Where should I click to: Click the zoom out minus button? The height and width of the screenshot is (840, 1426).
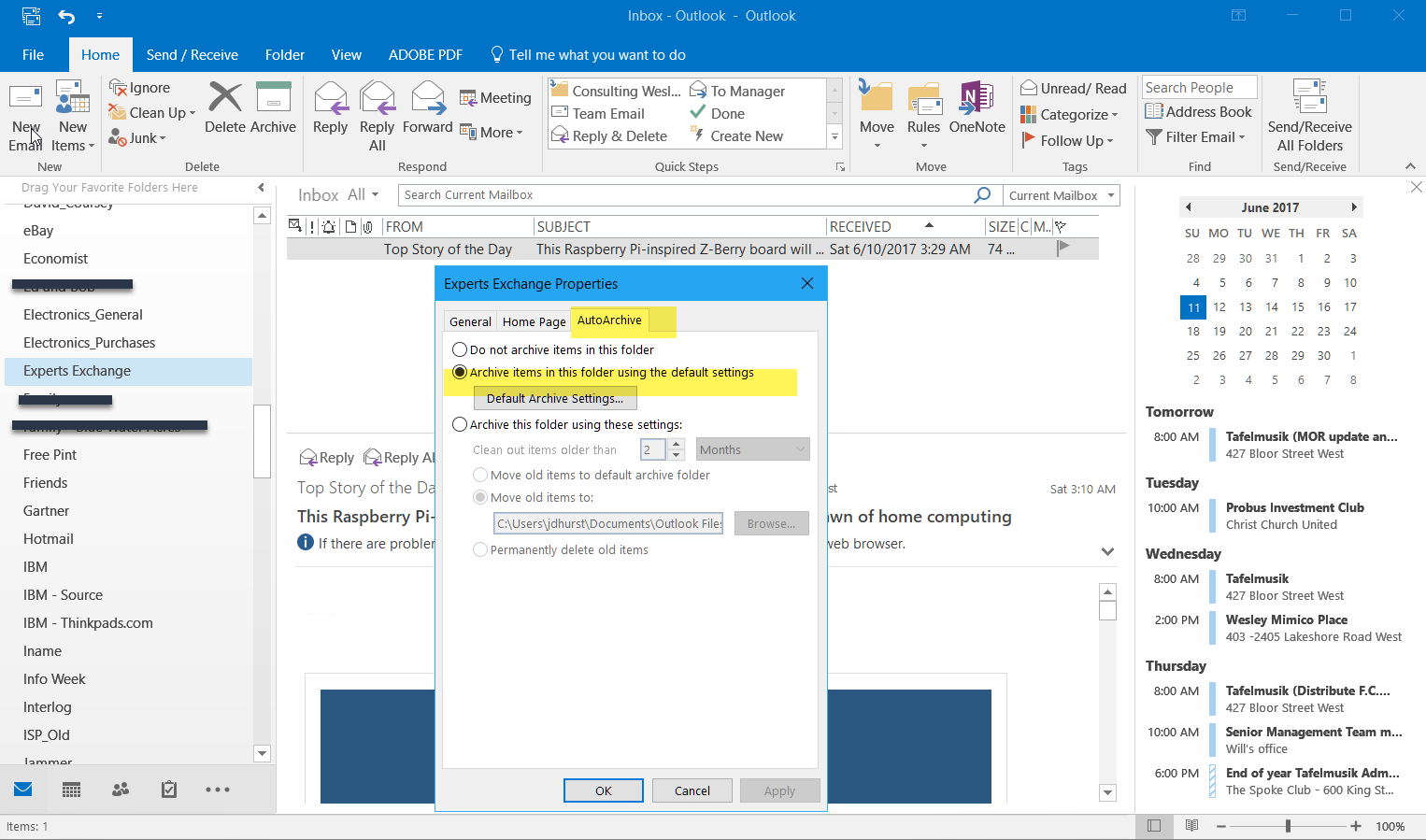1220,826
